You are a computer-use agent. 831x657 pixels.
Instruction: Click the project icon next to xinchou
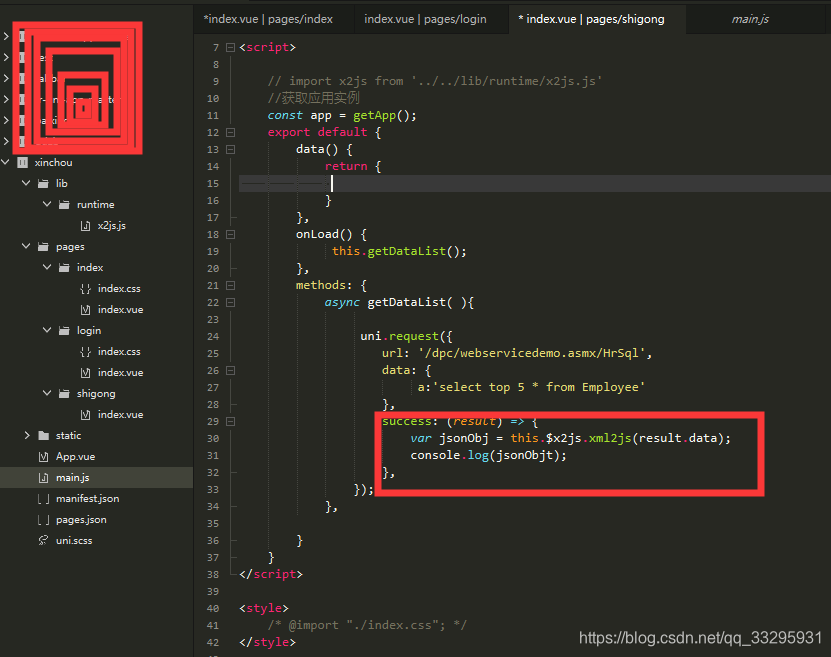tap(22, 162)
